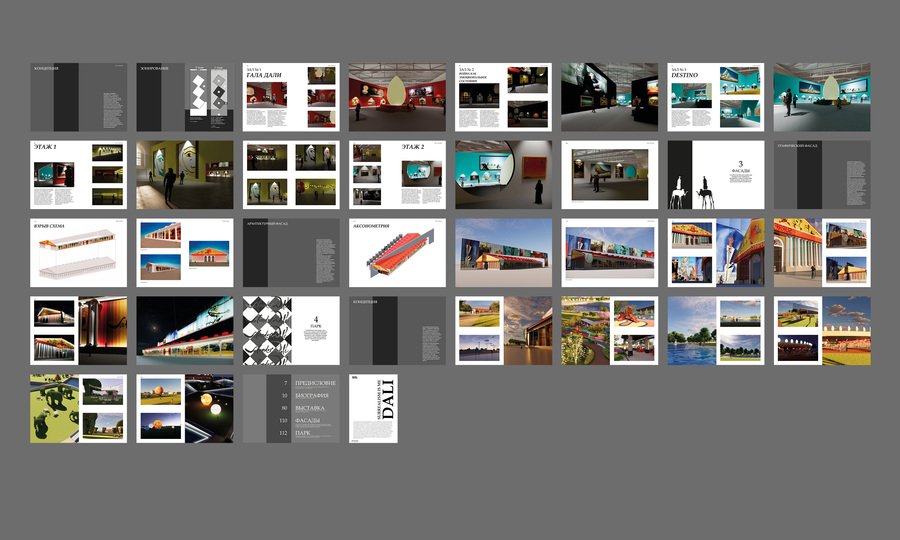Select the ГРАФИЧЕСКИЙ ФАСАД spread
This screenshot has height=540, width=900.
(x=822, y=175)
